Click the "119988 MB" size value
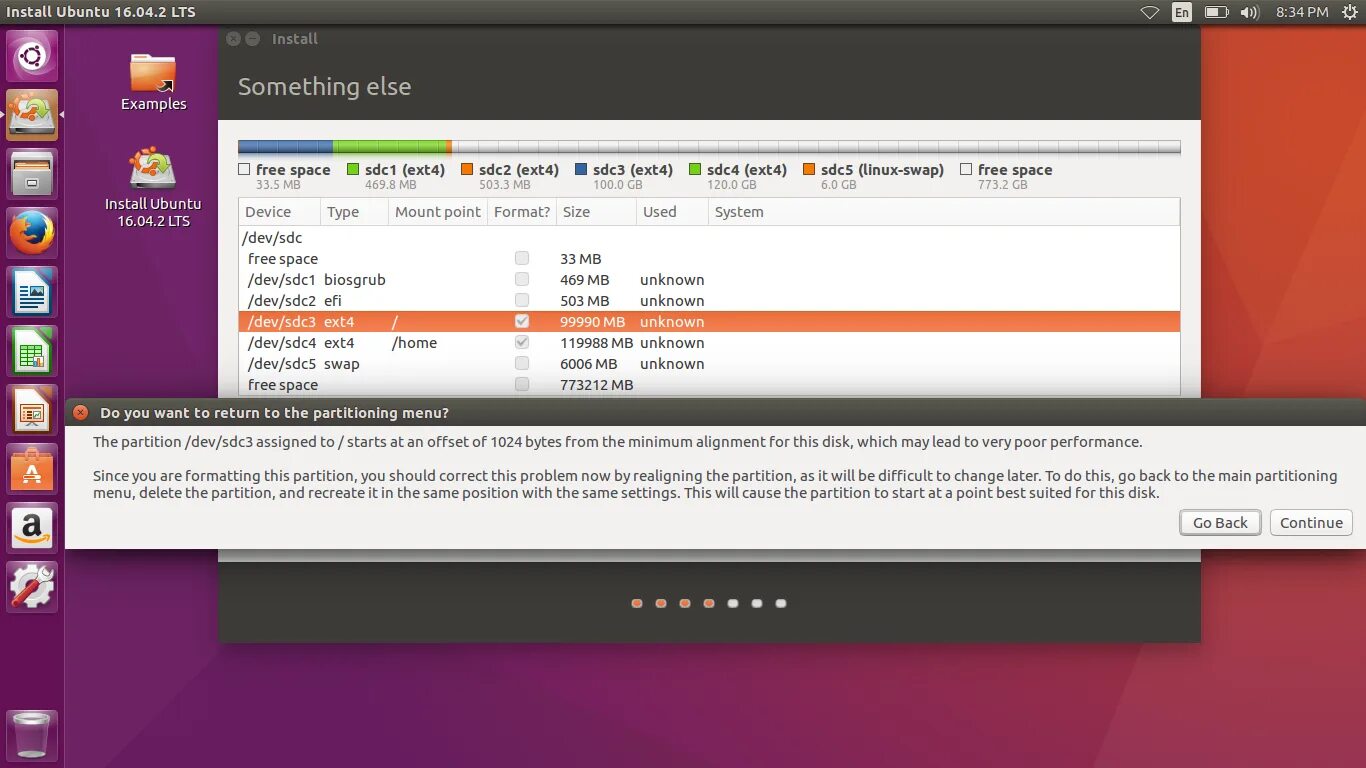The image size is (1366, 768). (597, 342)
